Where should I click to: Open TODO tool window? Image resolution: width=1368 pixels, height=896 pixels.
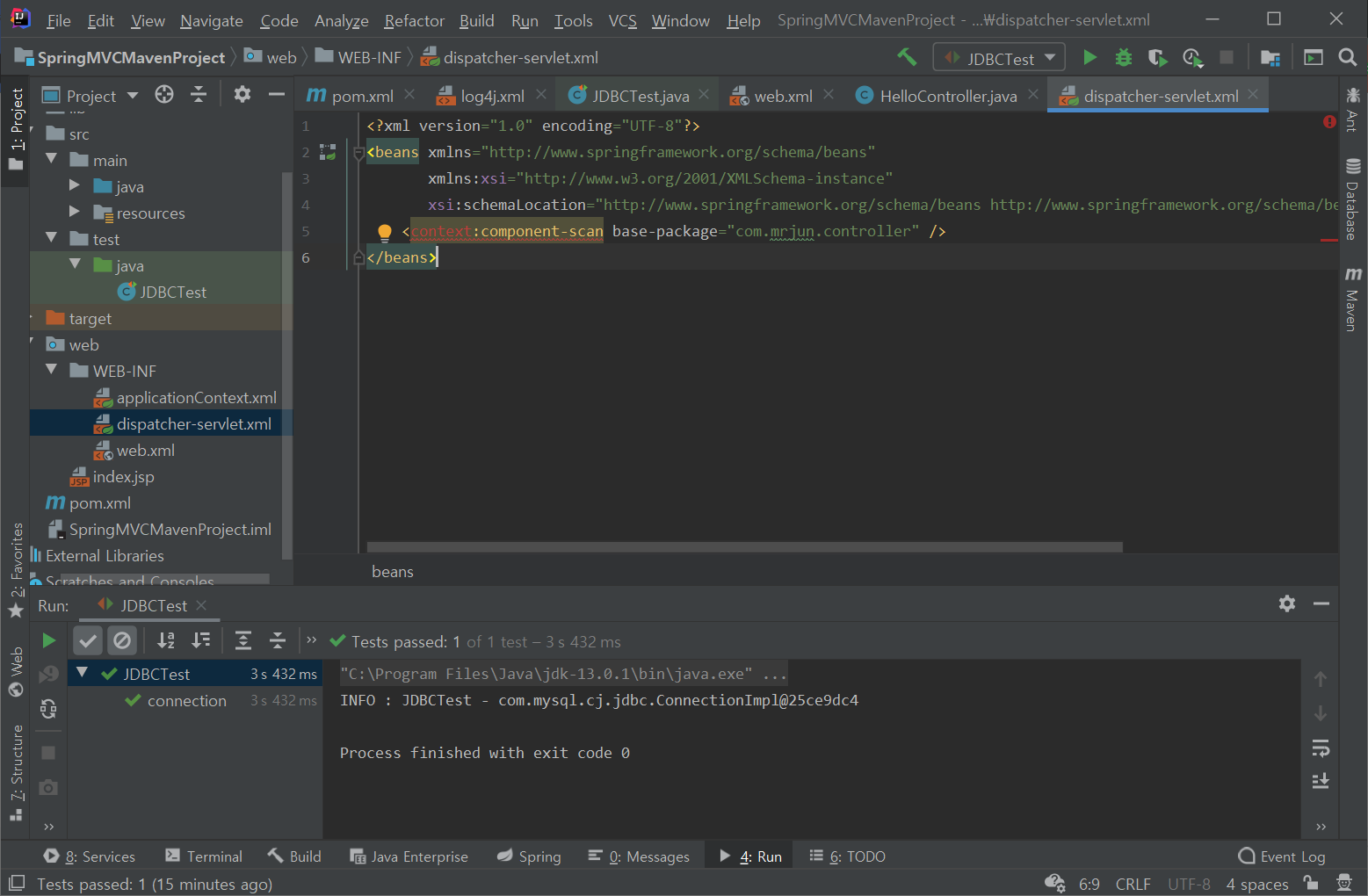[x=848, y=856]
